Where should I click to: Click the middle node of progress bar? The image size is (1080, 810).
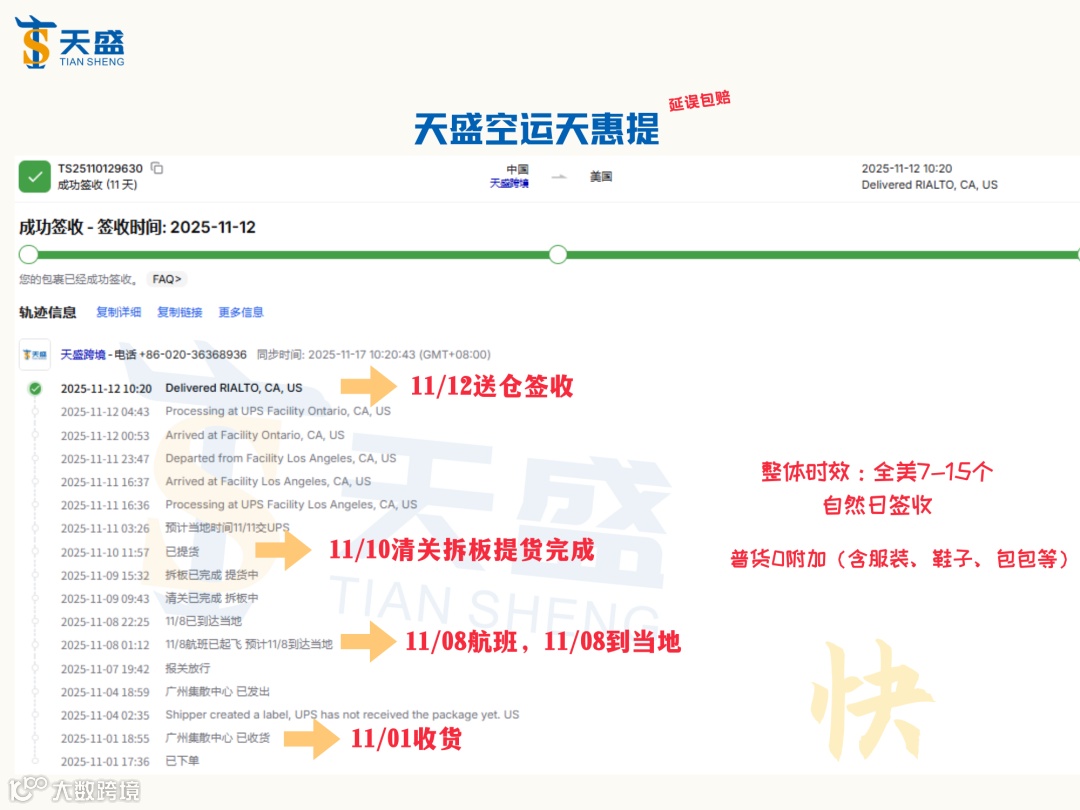(x=558, y=255)
